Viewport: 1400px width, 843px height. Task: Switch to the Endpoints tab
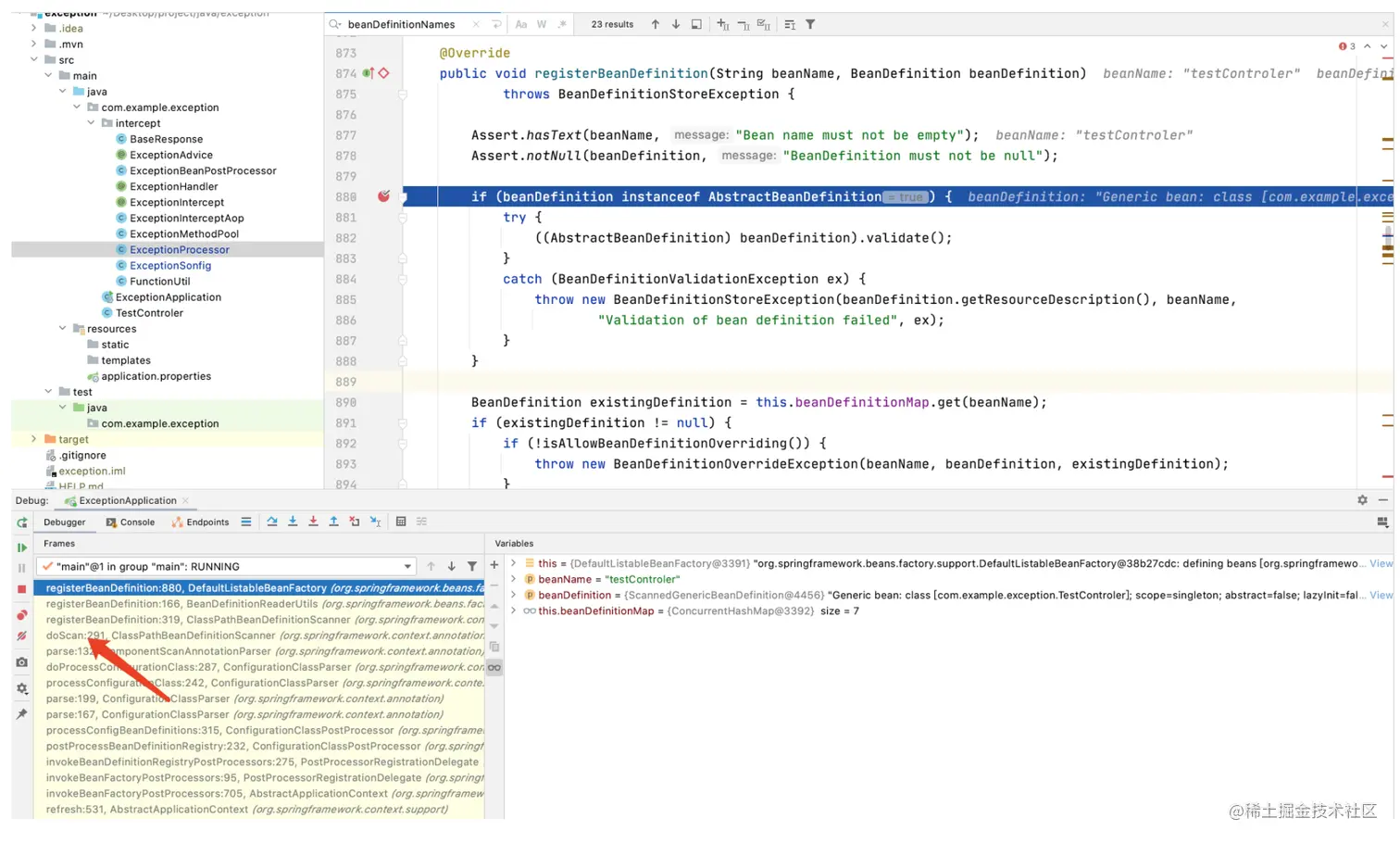pos(201,522)
